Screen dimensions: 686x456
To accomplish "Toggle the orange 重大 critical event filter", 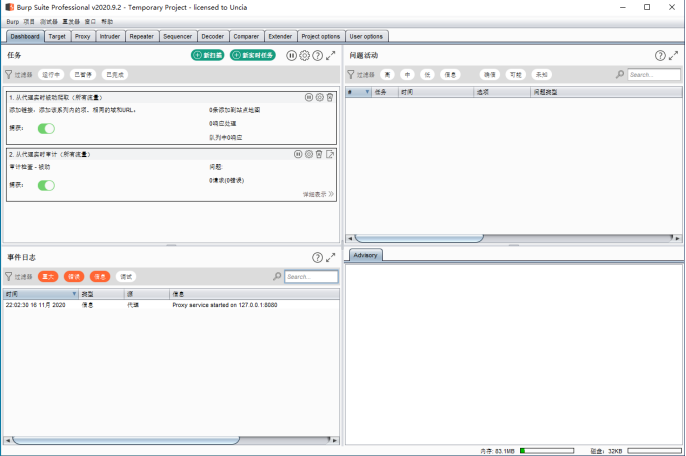I will (x=48, y=277).
